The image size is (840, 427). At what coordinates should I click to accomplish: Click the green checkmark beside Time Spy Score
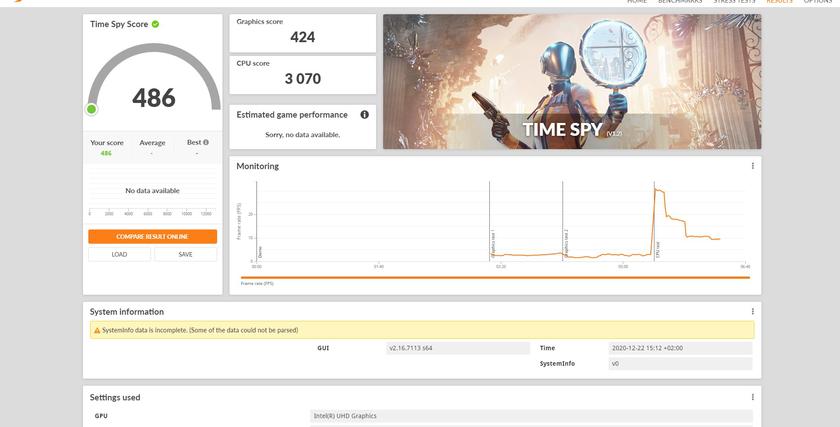155,24
